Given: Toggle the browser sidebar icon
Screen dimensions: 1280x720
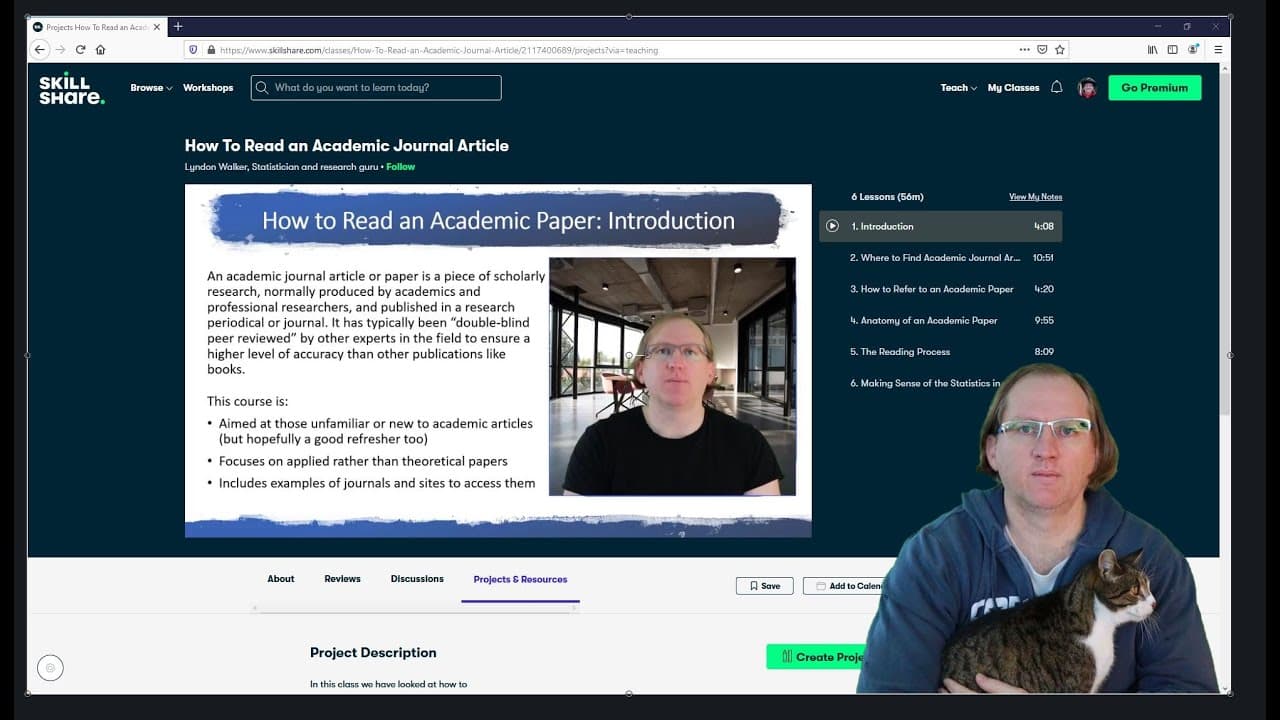Looking at the screenshot, I should click(x=1173, y=49).
